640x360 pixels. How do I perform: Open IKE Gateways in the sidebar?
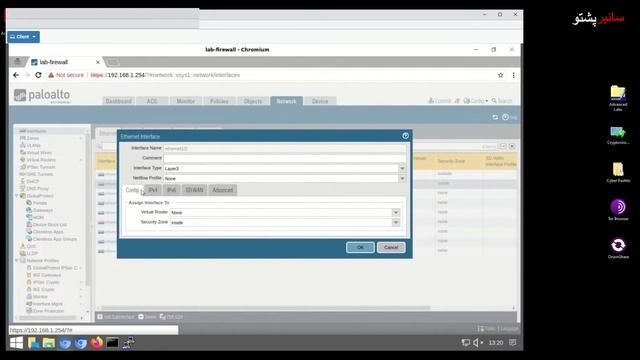pyautogui.click(x=47, y=275)
